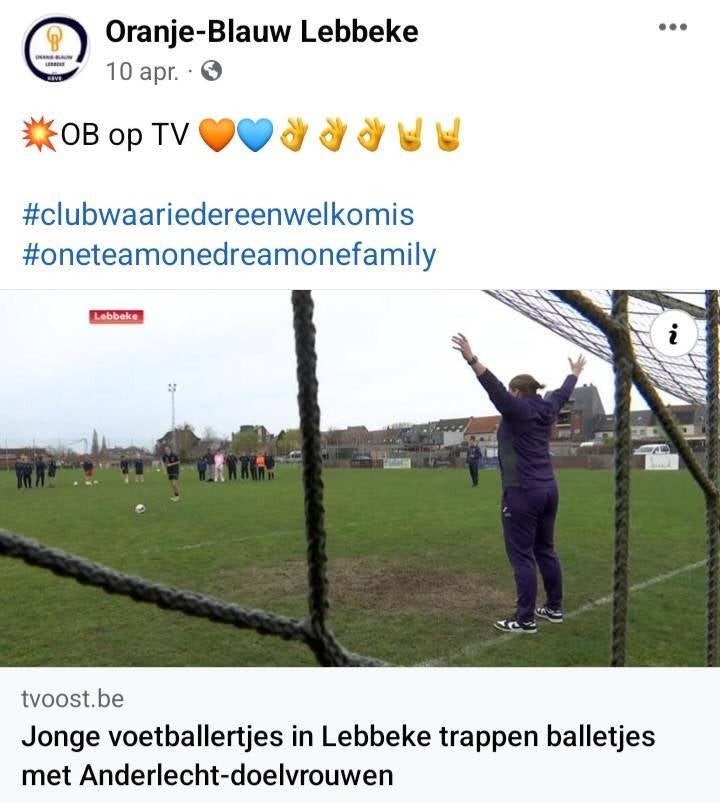Click the public globe privacy icon
The width and height of the screenshot is (720, 803).
211,71
